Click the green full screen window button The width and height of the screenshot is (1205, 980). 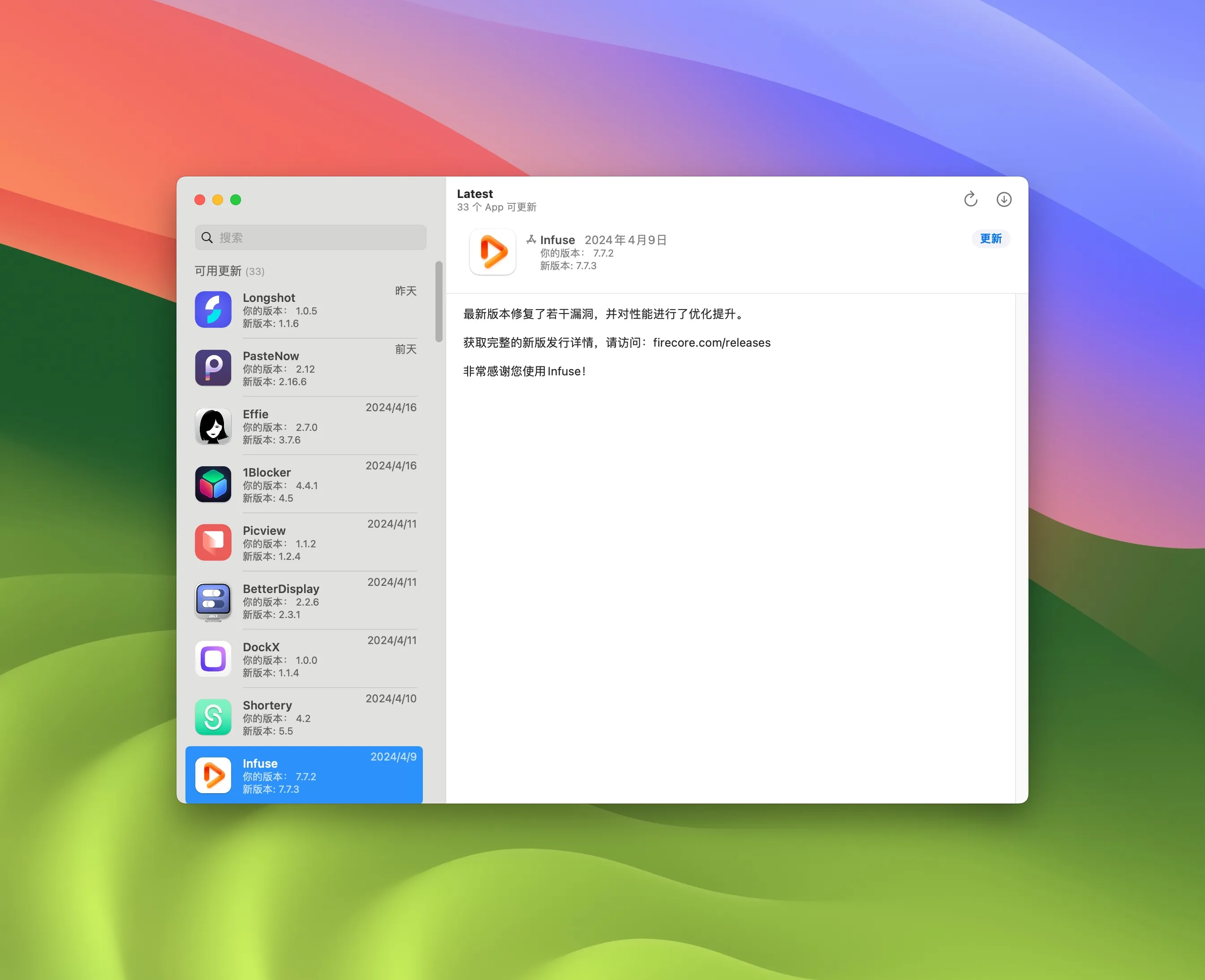click(x=236, y=200)
